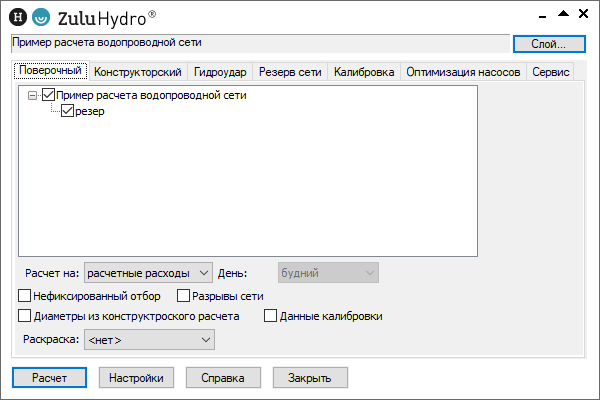Click the round H icon in title bar

tap(16, 16)
